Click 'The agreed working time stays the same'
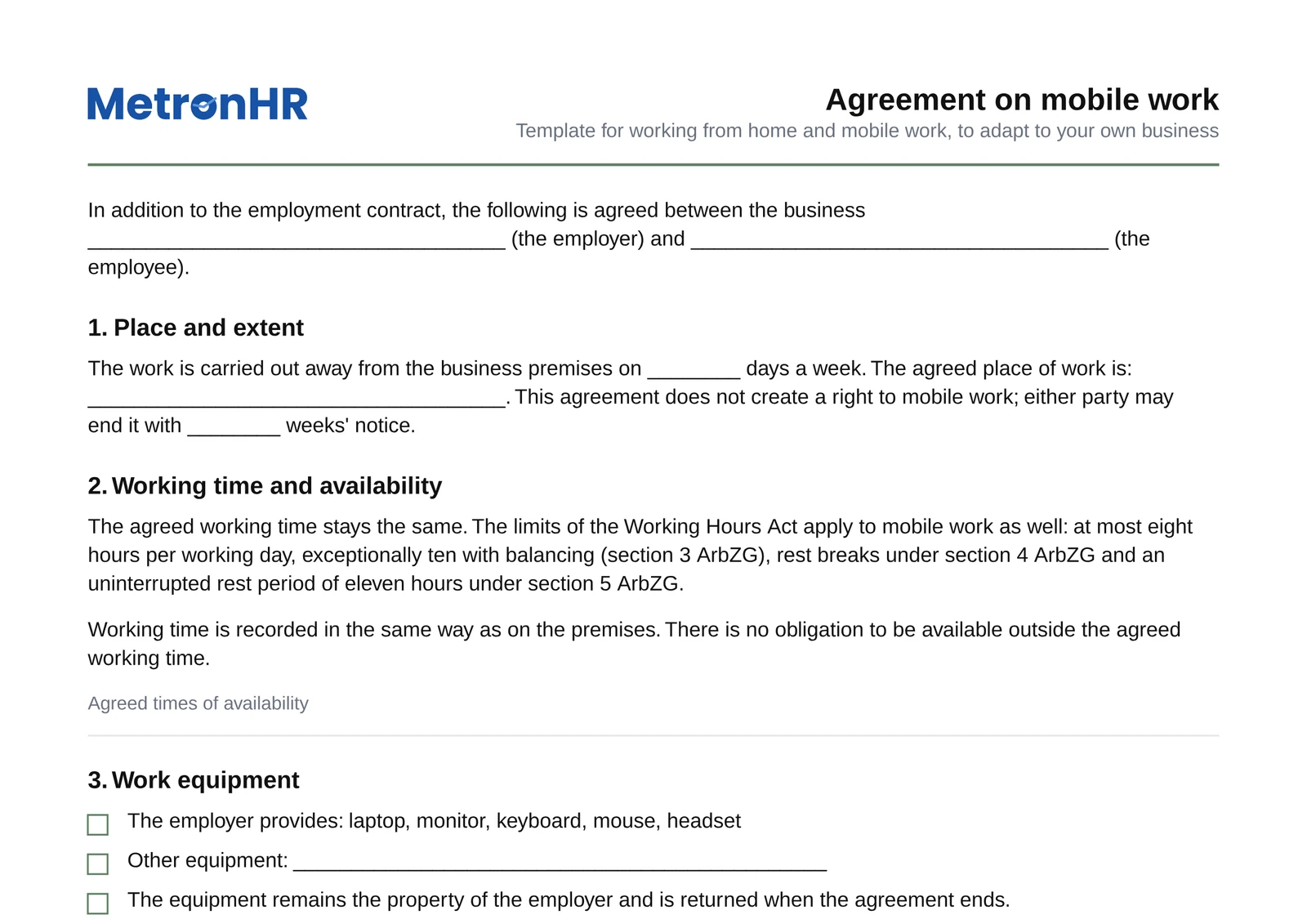The image size is (1307, 924). [x=278, y=527]
